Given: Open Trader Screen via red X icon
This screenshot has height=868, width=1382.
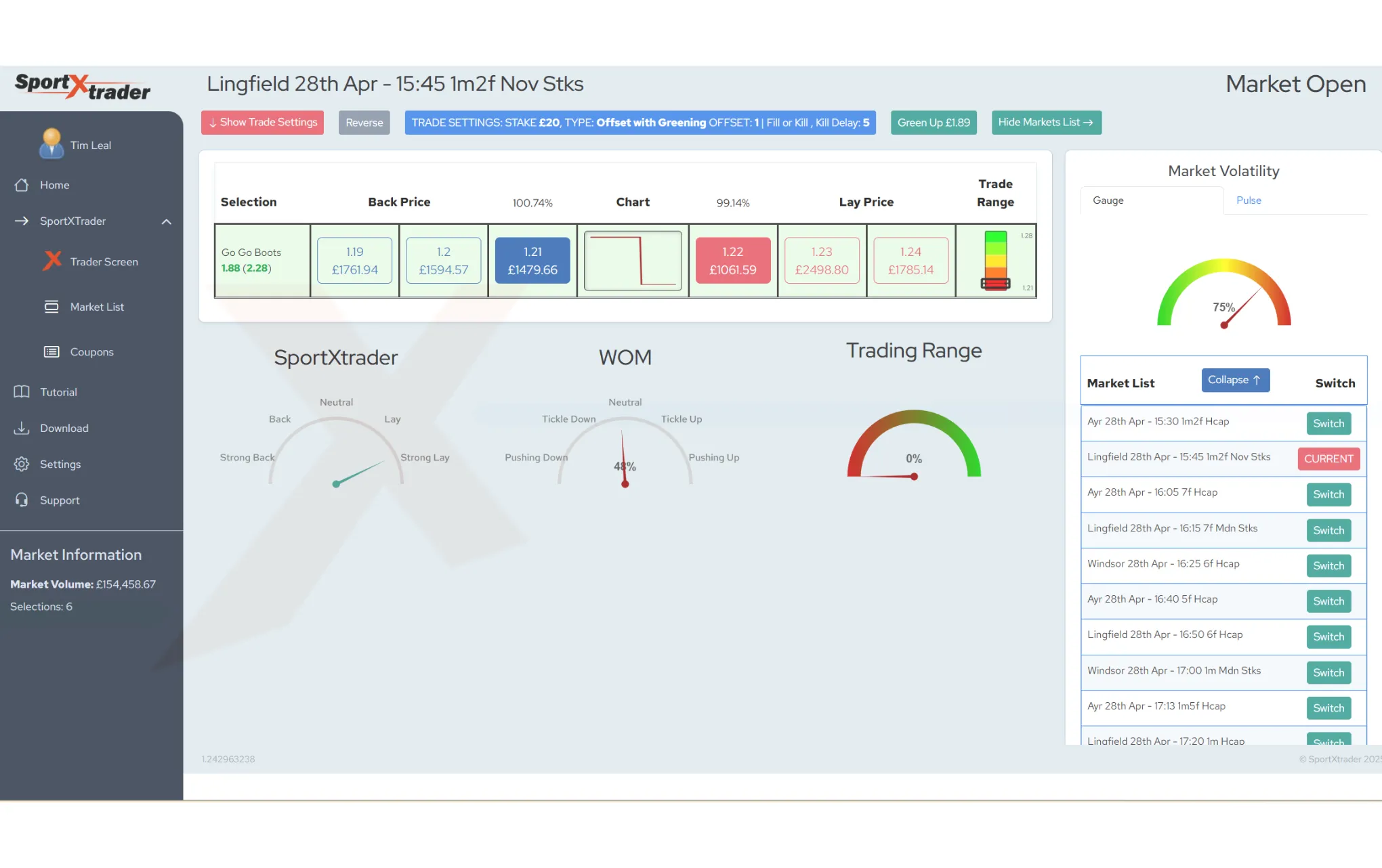Looking at the screenshot, I should point(52,261).
